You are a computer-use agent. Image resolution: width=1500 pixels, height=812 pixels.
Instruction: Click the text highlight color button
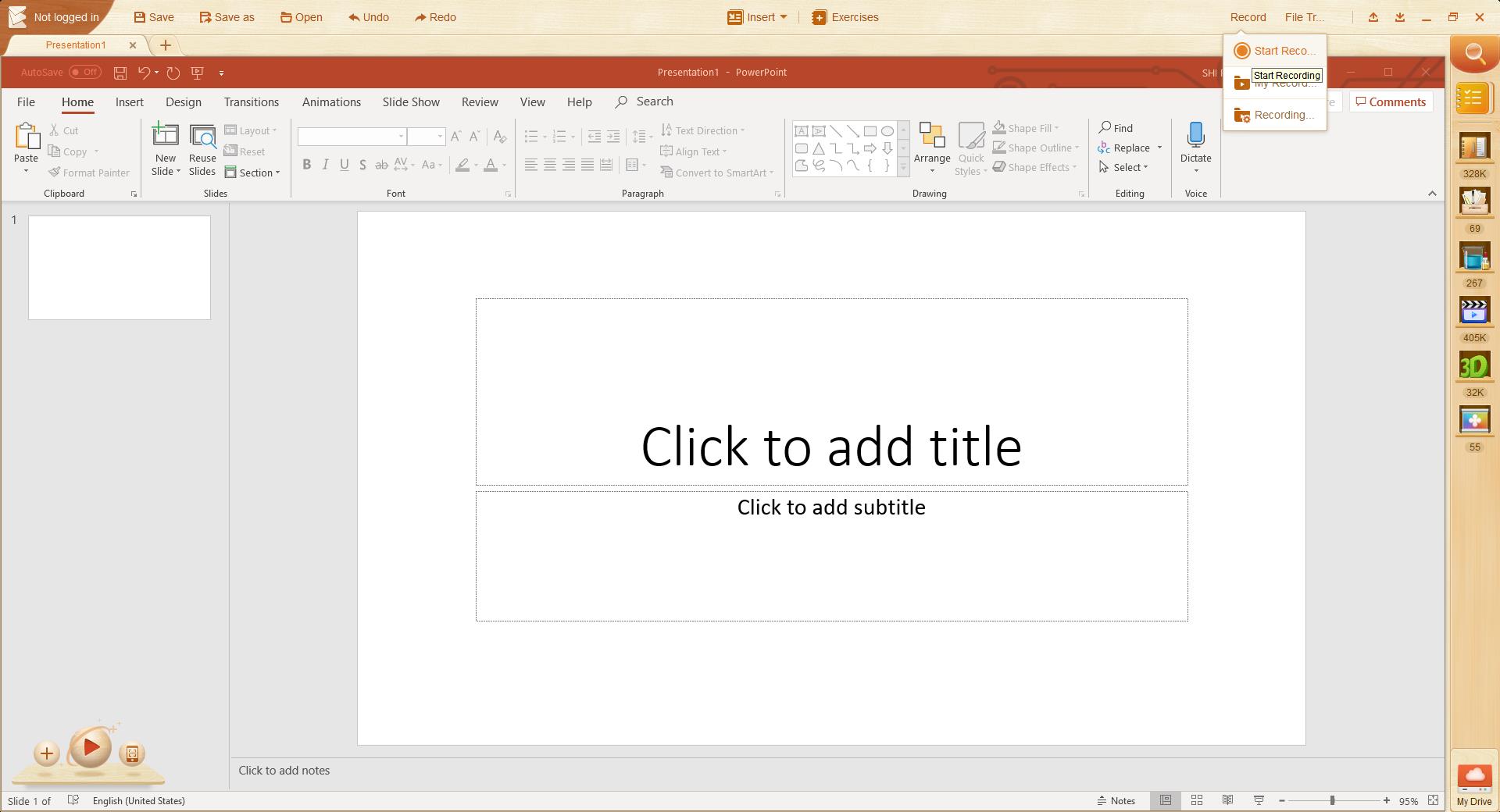coord(462,165)
